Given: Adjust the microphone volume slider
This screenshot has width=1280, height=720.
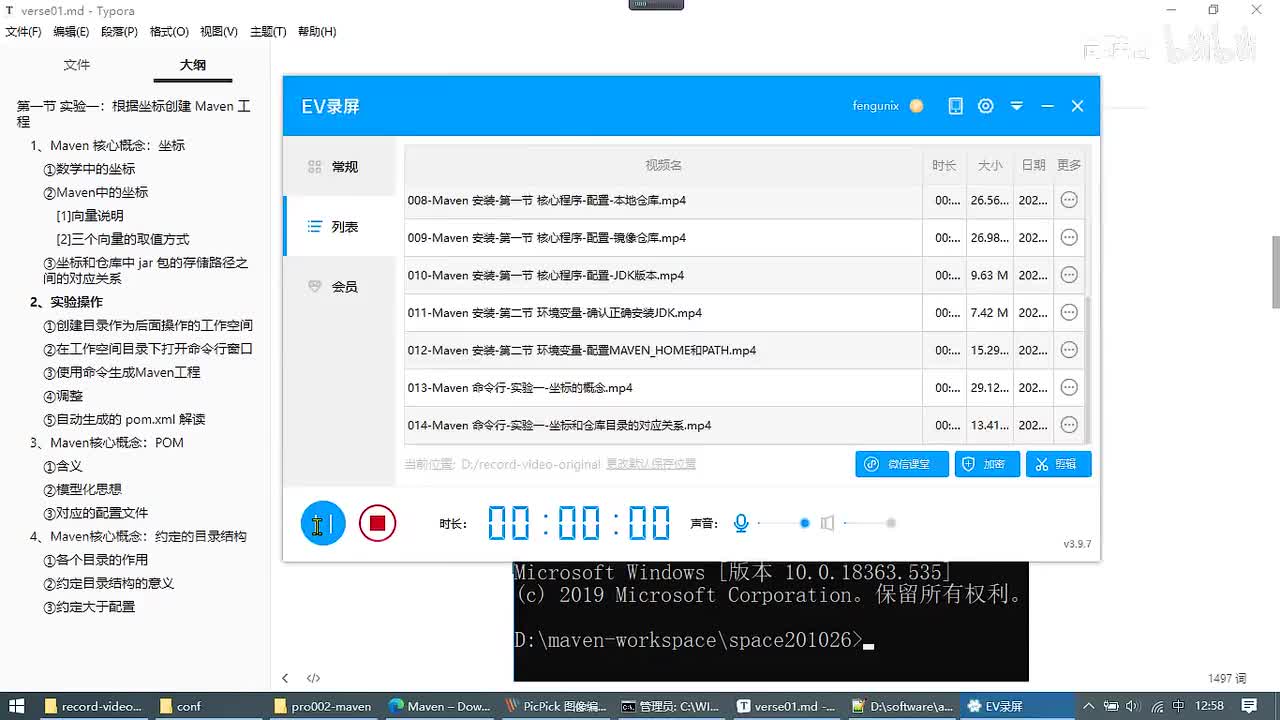Looking at the screenshot, I should click(x=783, y=523).
